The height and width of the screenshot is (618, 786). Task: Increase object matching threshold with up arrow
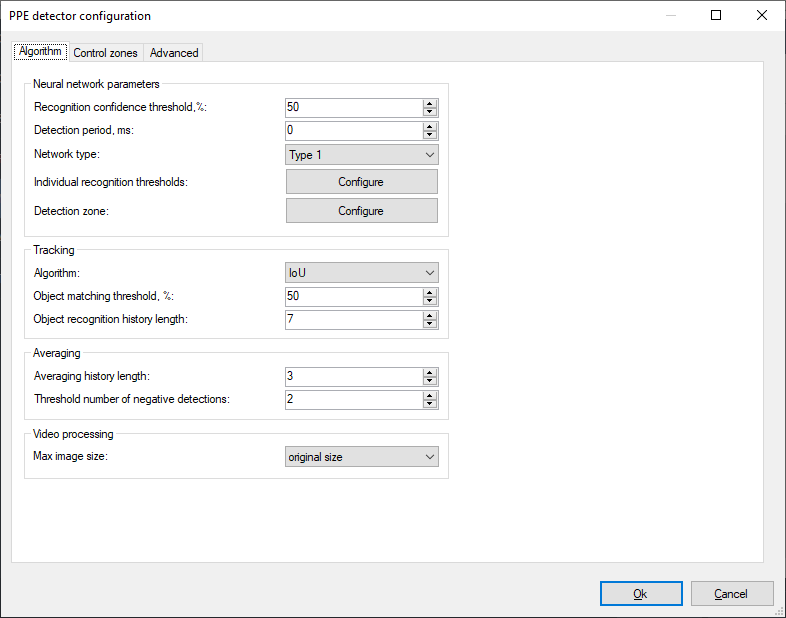[x=430, y=292]
